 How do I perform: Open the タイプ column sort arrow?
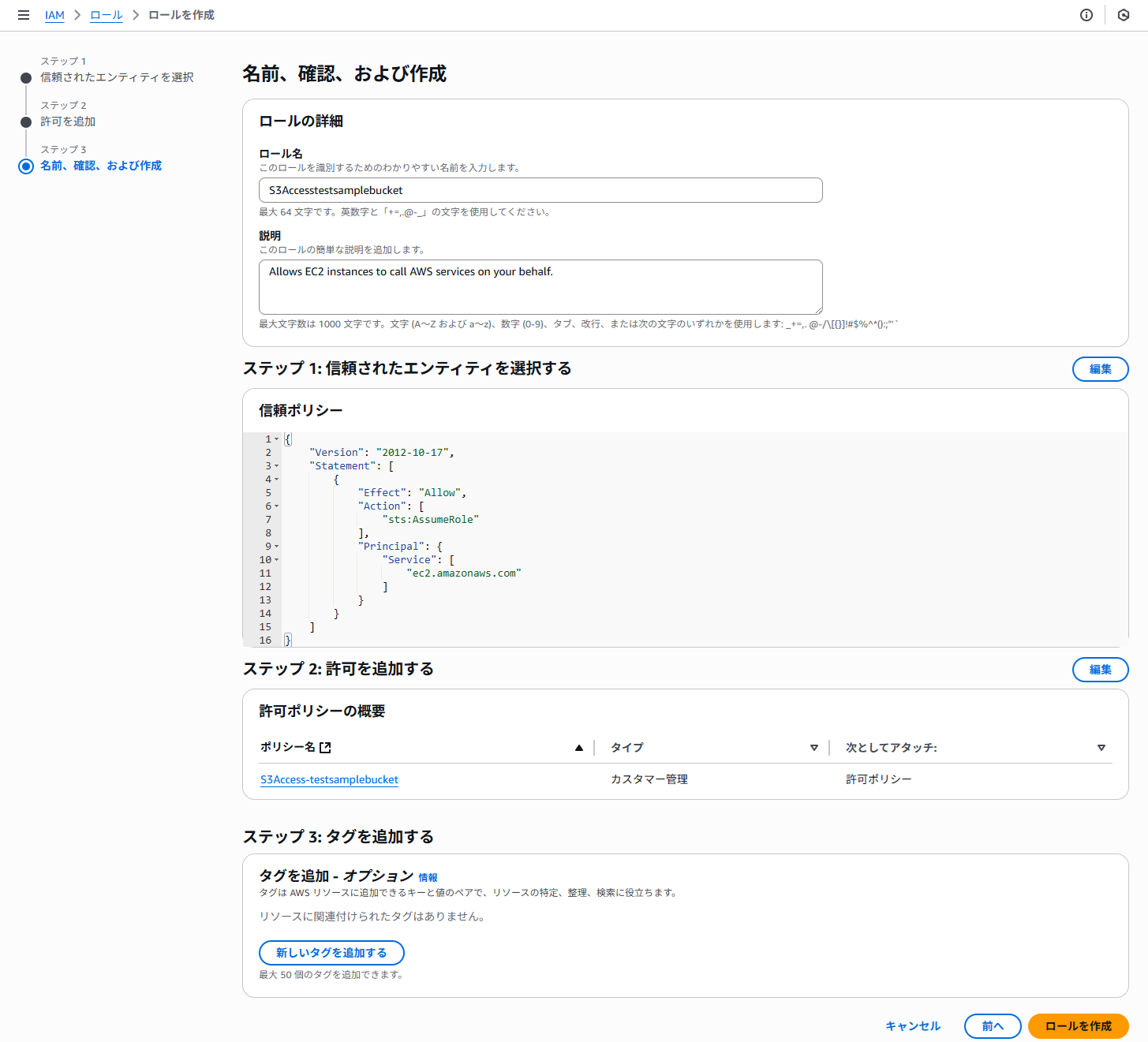[814, 748]
